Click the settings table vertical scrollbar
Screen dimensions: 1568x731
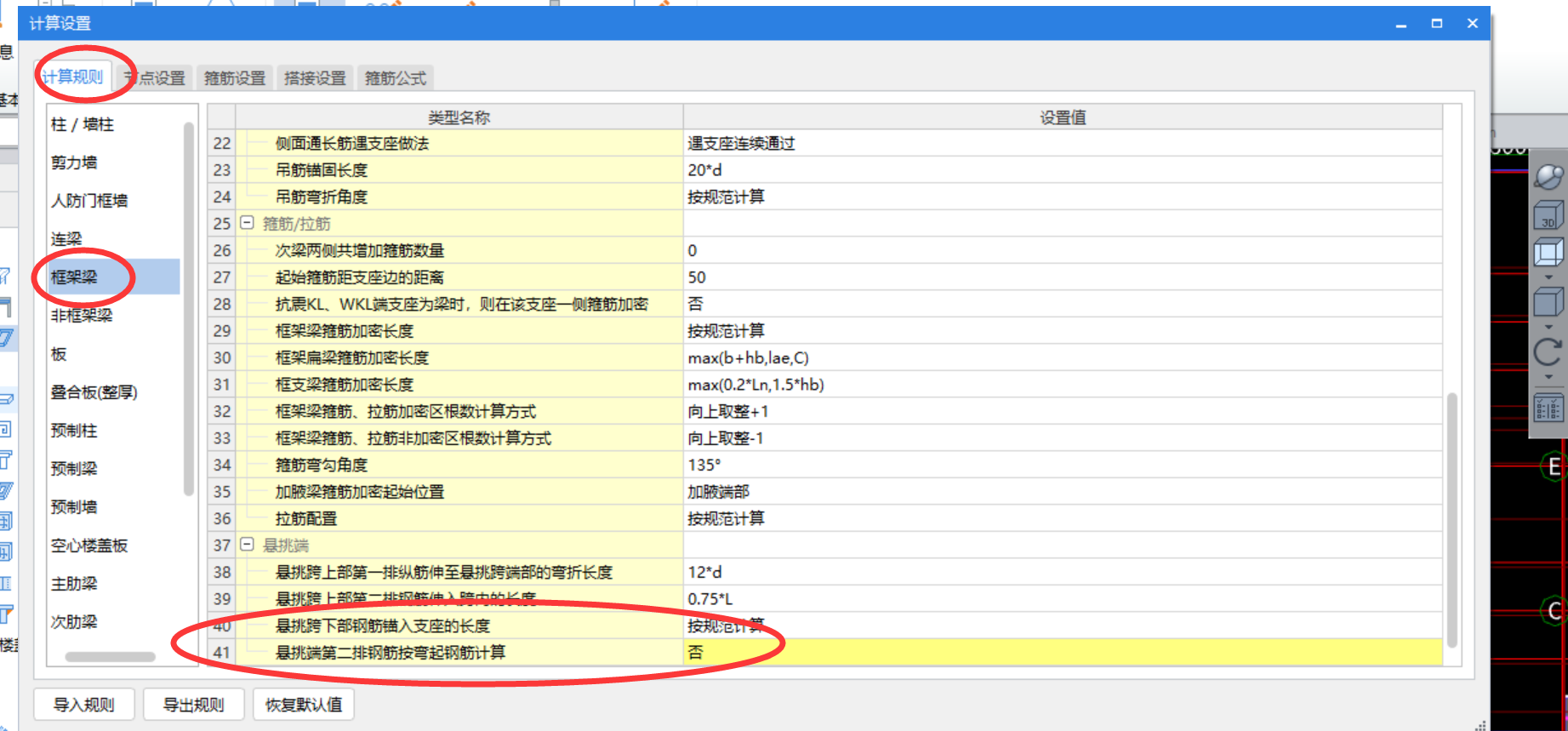(1452, 519)
